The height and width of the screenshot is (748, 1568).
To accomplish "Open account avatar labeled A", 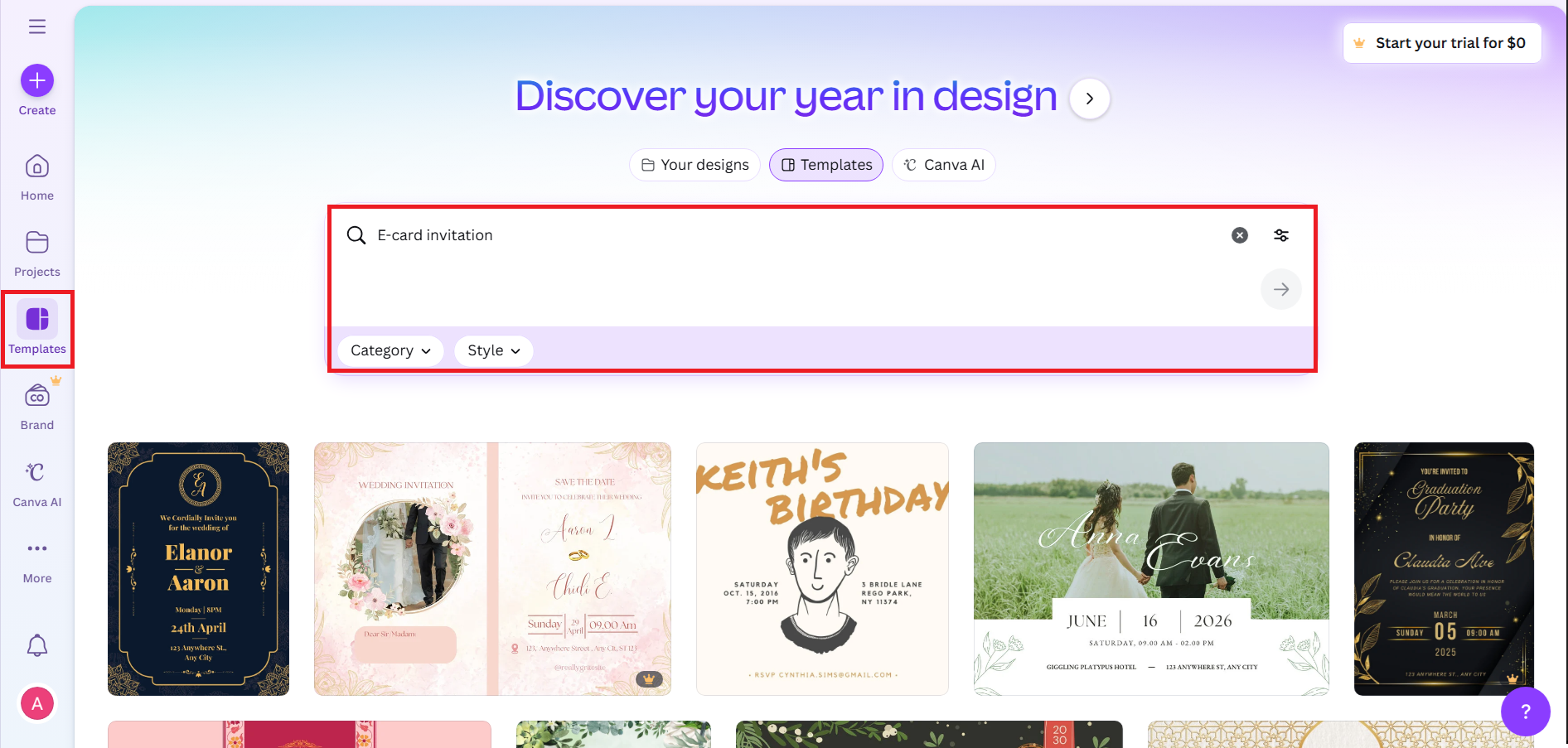I will pyautogui.click(x=37, y=704).
